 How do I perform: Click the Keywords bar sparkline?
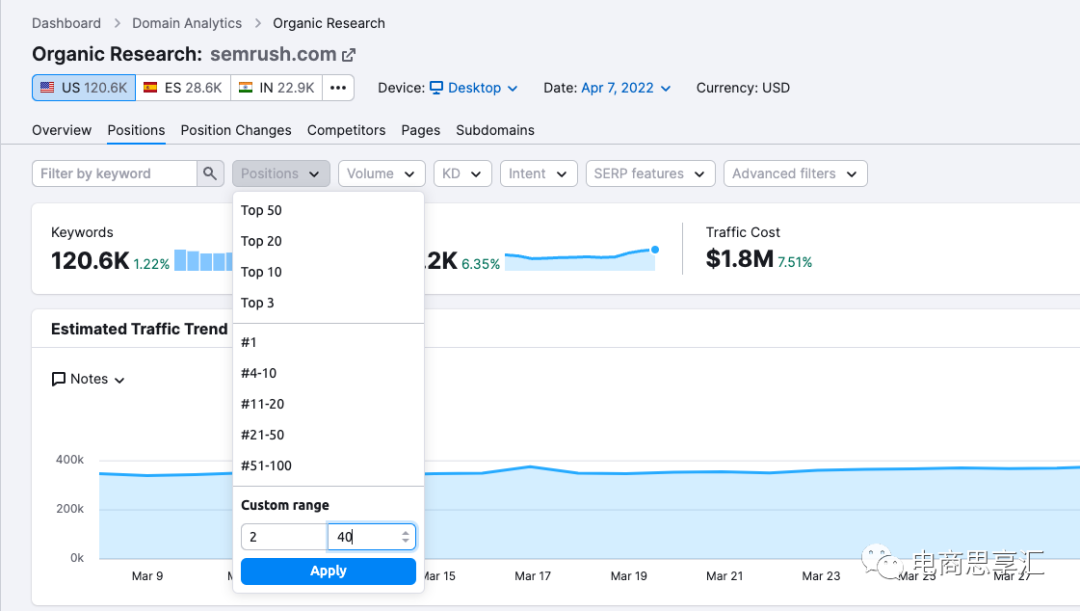203,260
